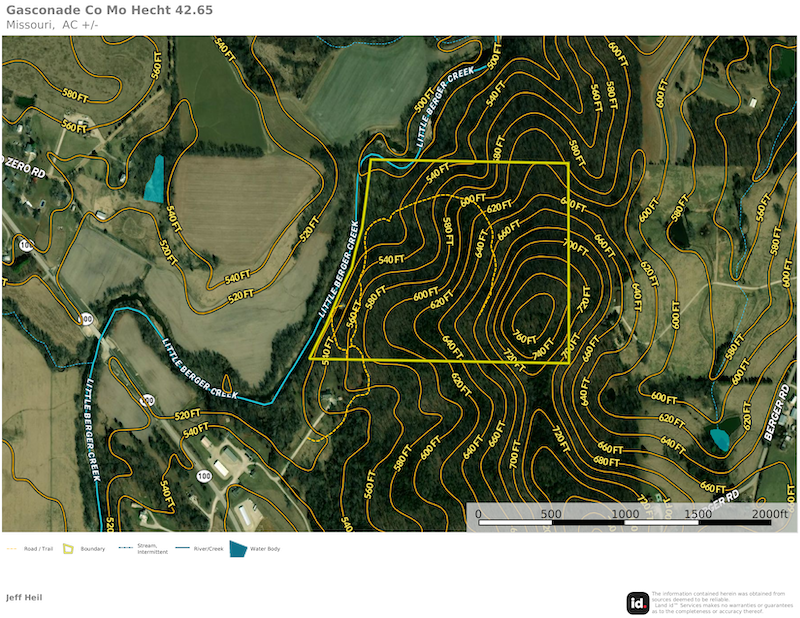Click the Road / Trail legend dash icon
Viewport: 800px width, 618px height.
point(11,549)
